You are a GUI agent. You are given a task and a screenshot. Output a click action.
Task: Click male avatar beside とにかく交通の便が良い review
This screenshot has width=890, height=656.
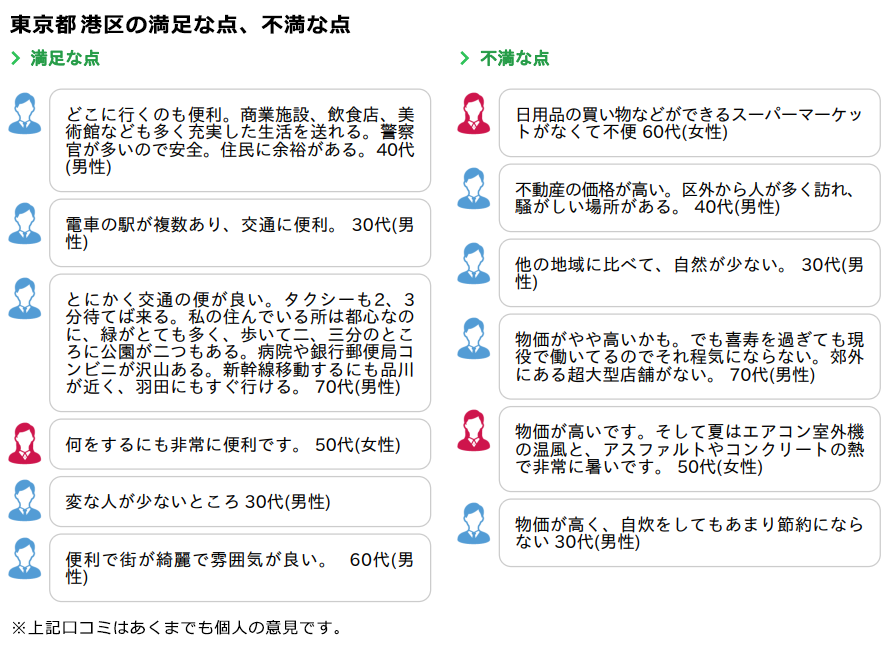coord(24,298)
